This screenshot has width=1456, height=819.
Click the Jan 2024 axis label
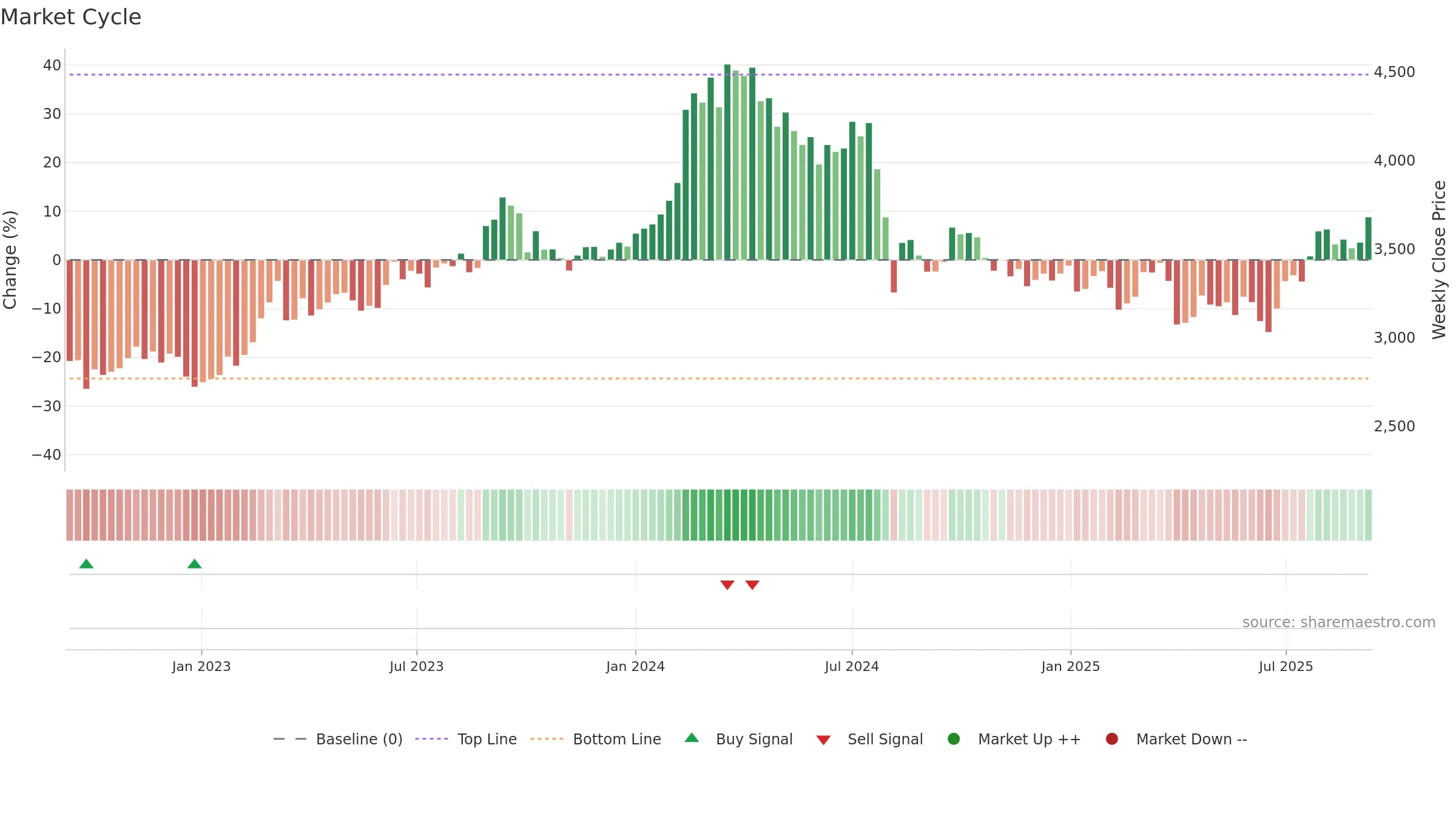click(x=635, y=667)
